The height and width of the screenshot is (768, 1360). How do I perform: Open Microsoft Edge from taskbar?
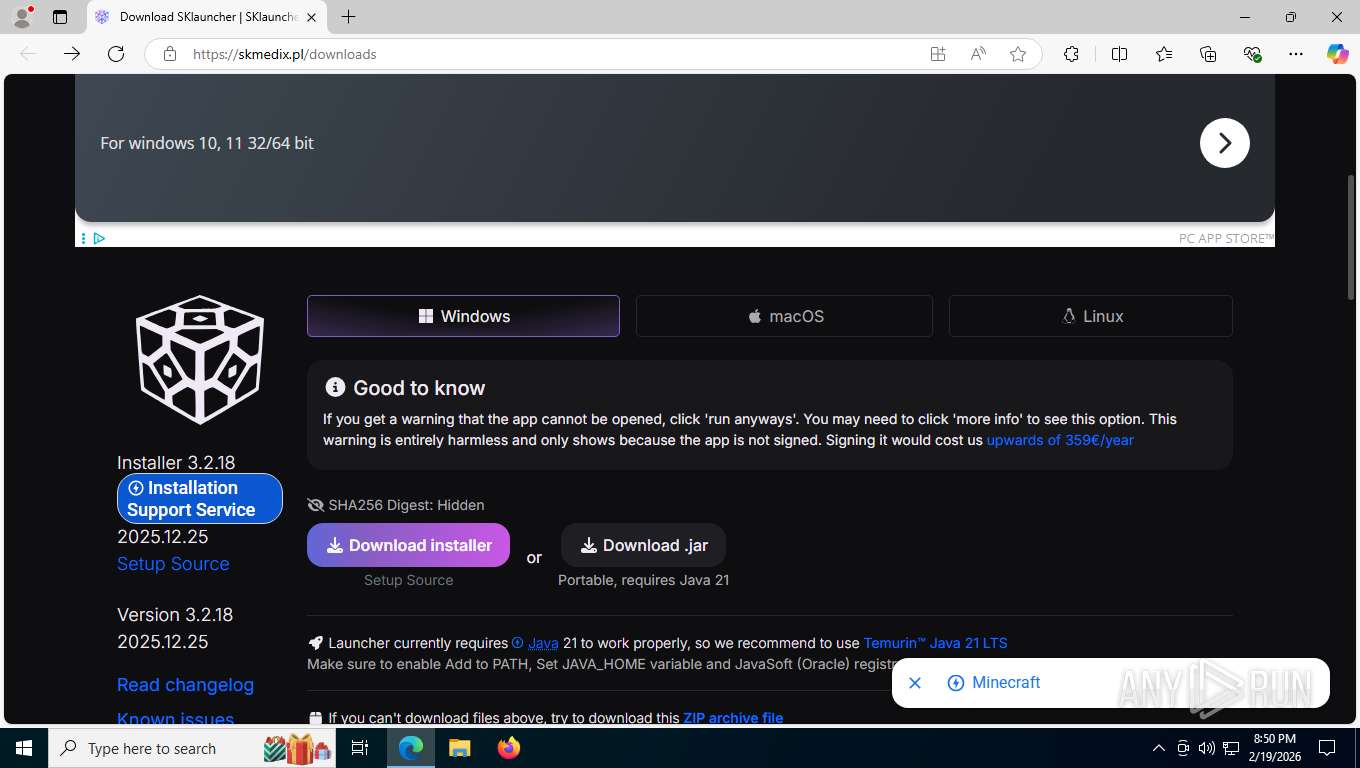click(411, 748)
